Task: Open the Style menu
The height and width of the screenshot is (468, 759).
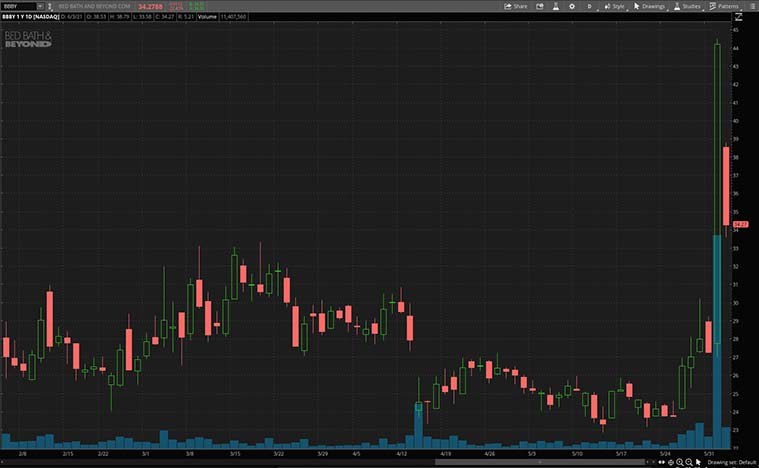Action: coord(614,6)
